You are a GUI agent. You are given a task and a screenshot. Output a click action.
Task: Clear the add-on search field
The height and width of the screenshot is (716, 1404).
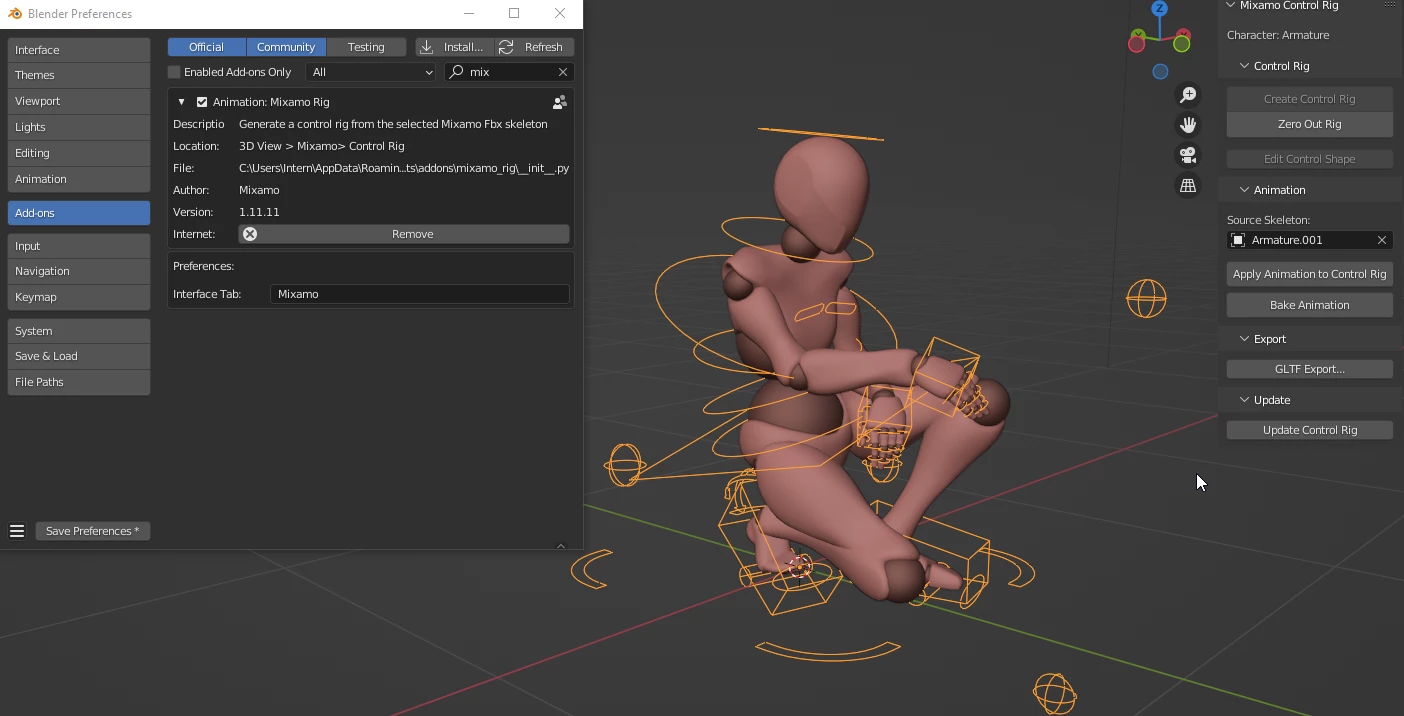(x=563, y=72)
